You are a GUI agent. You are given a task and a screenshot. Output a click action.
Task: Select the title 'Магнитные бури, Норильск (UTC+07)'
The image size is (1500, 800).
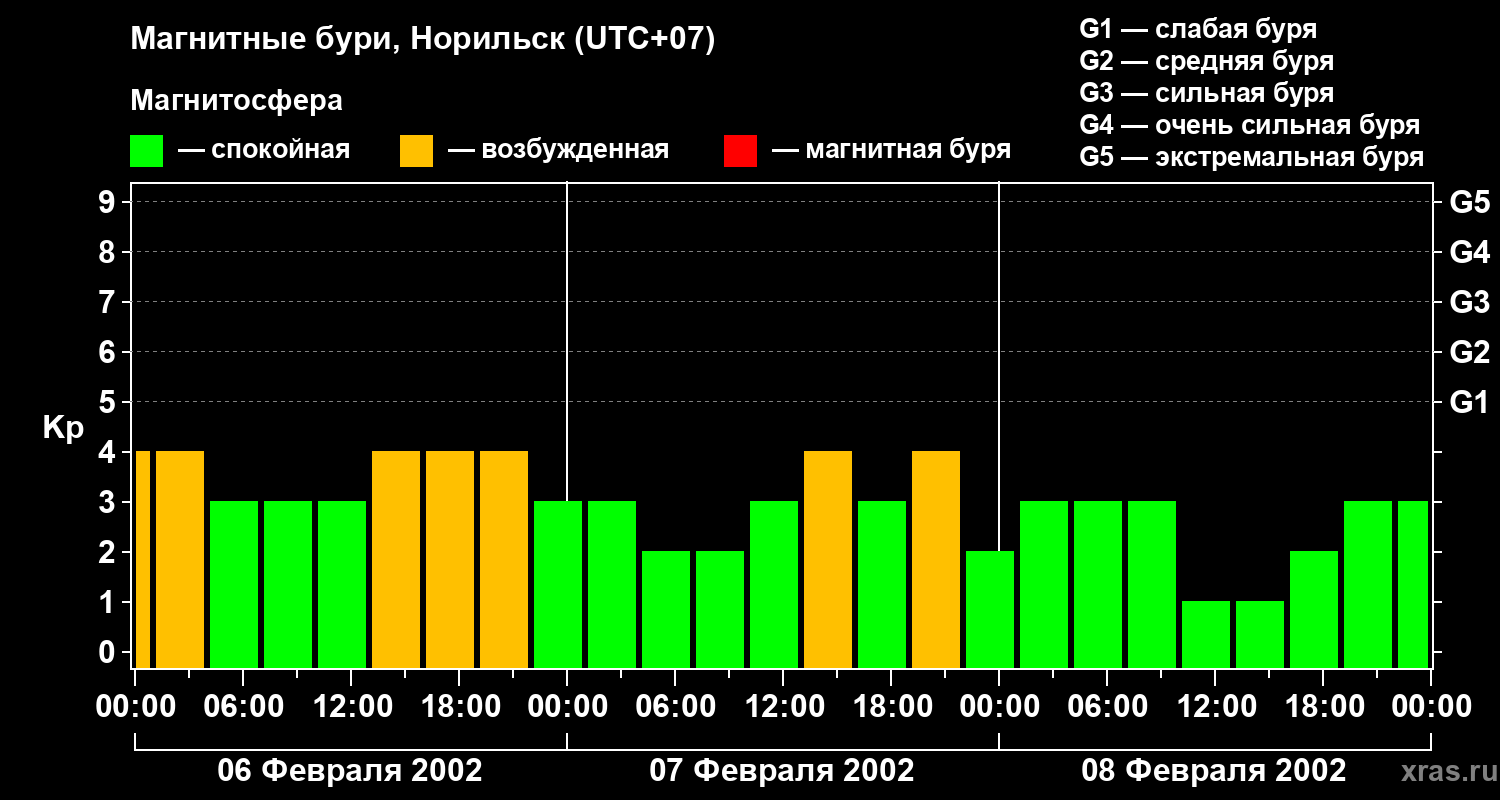pyautogui.click(x=423, y=40)
